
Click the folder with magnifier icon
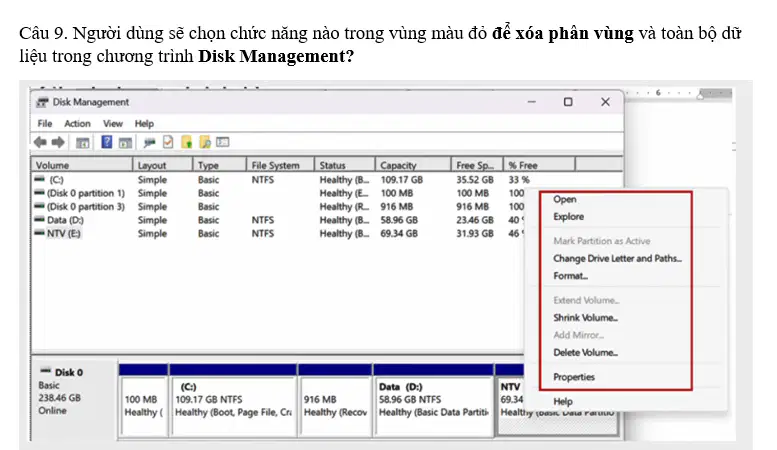pos(205,142)
